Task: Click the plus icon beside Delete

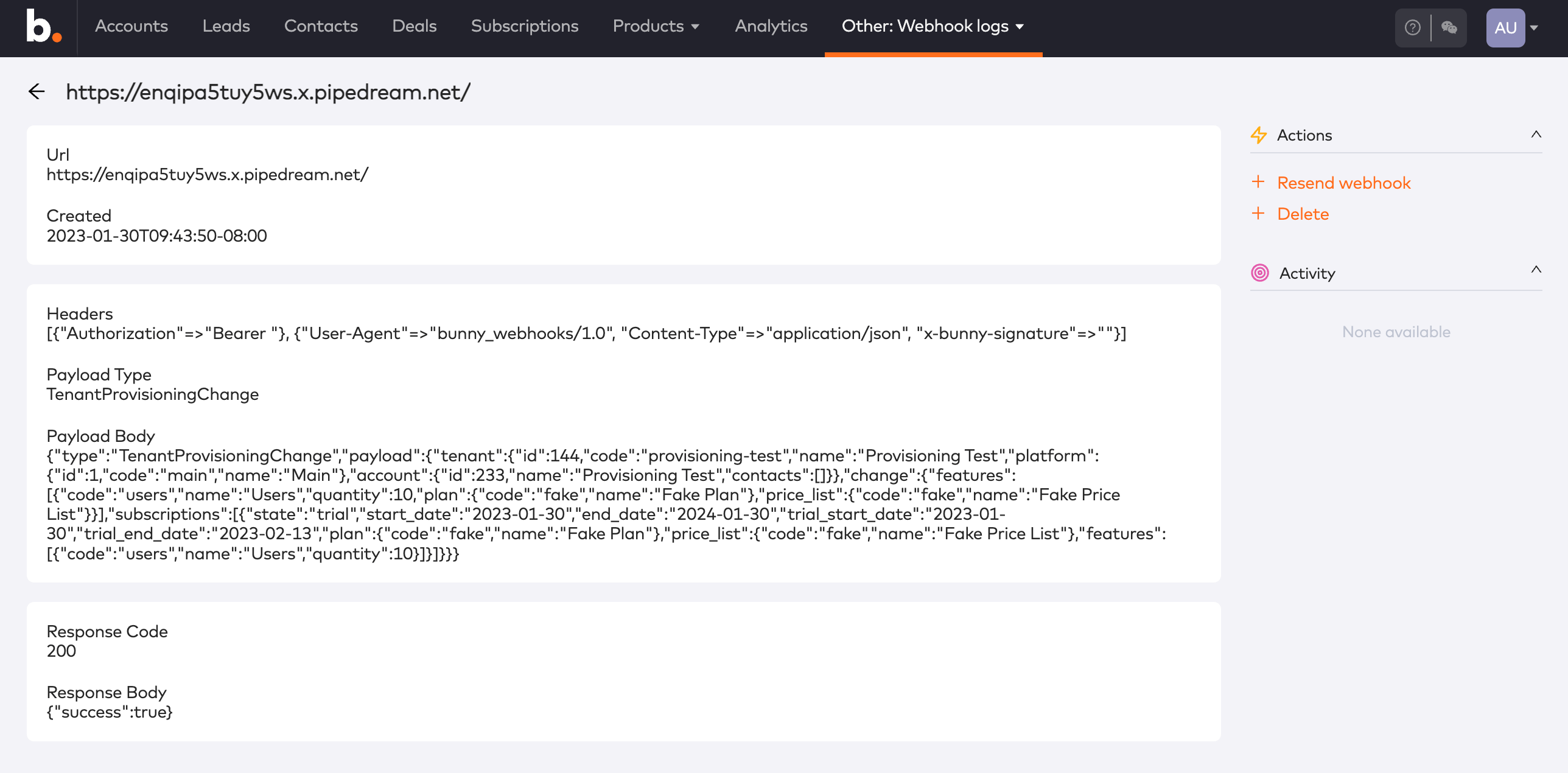Action: pos(1259,214)
